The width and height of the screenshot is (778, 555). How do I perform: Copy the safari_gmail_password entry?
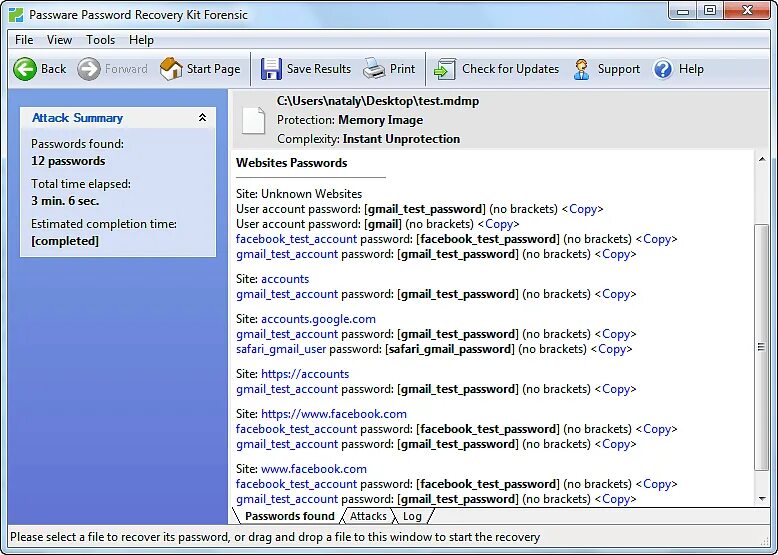[611, 349]
